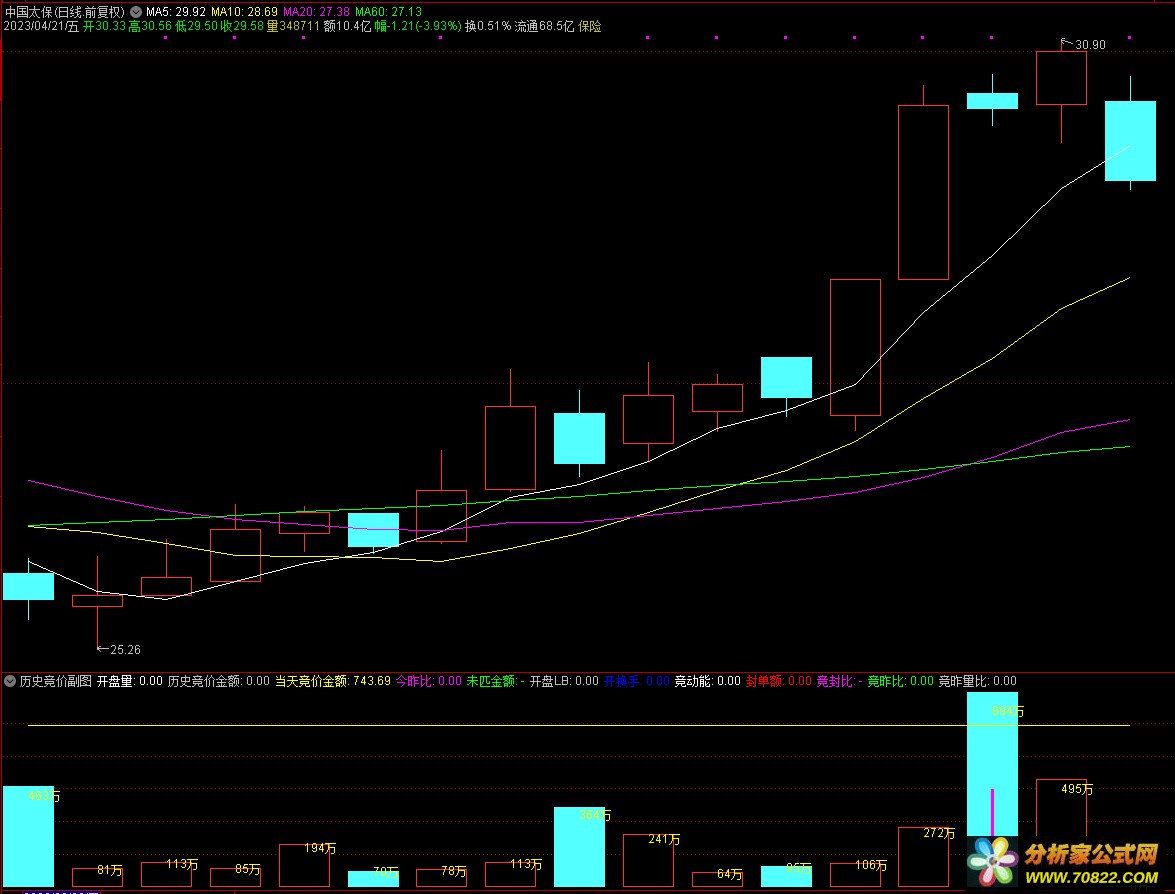Click the 开盘量: 0.00 label
Viewport: 1175px width, 894px height.
click(130, 681)
